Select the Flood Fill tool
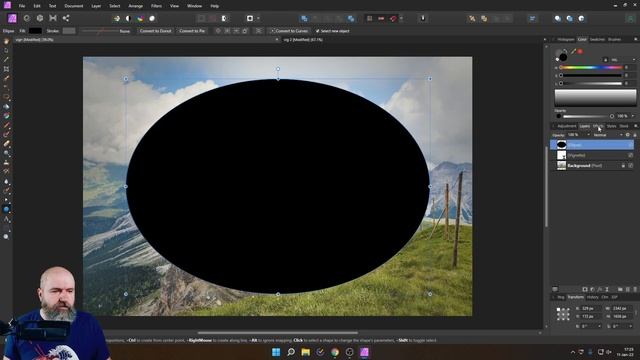 pos(6,107)
